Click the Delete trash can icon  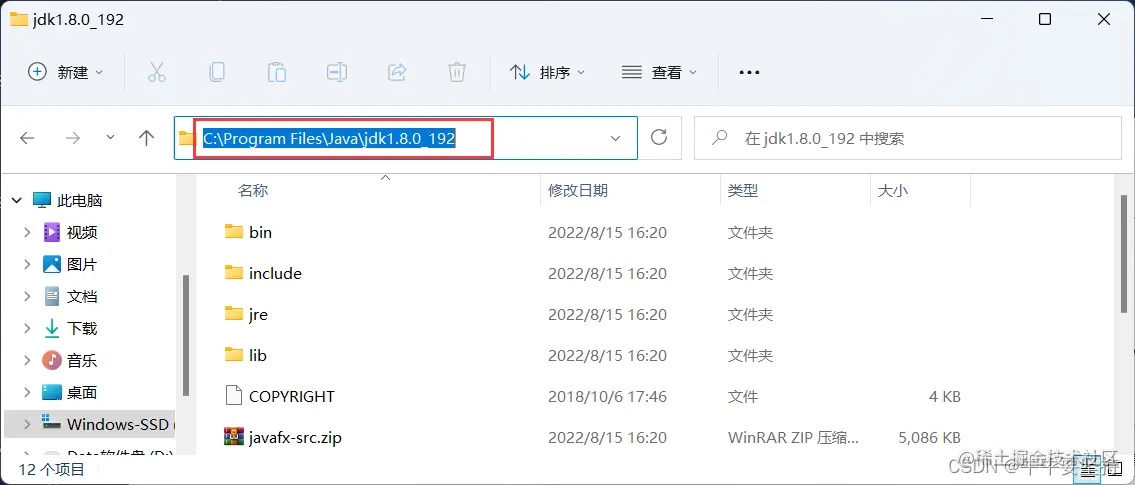[x=457, y=72]
